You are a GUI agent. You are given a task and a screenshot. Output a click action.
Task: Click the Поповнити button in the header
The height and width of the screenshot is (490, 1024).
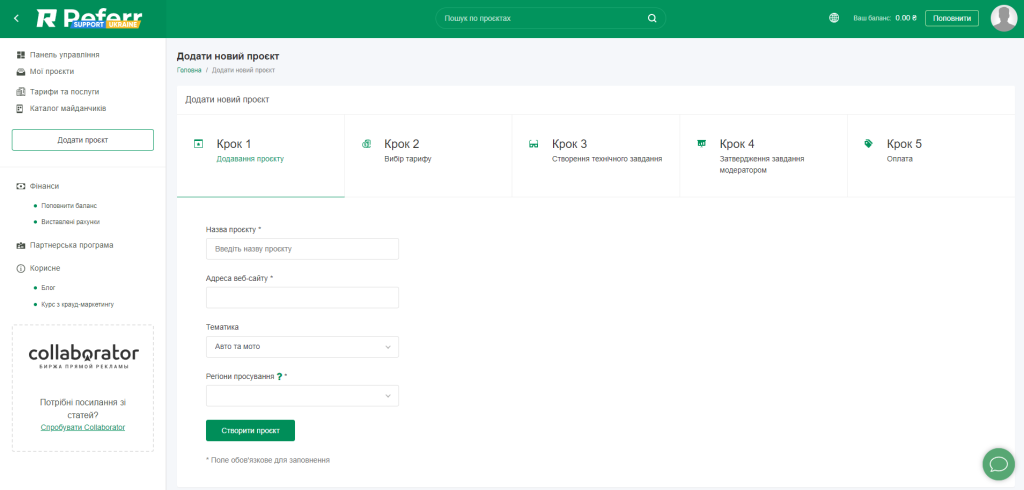click(x=951, y=18)
